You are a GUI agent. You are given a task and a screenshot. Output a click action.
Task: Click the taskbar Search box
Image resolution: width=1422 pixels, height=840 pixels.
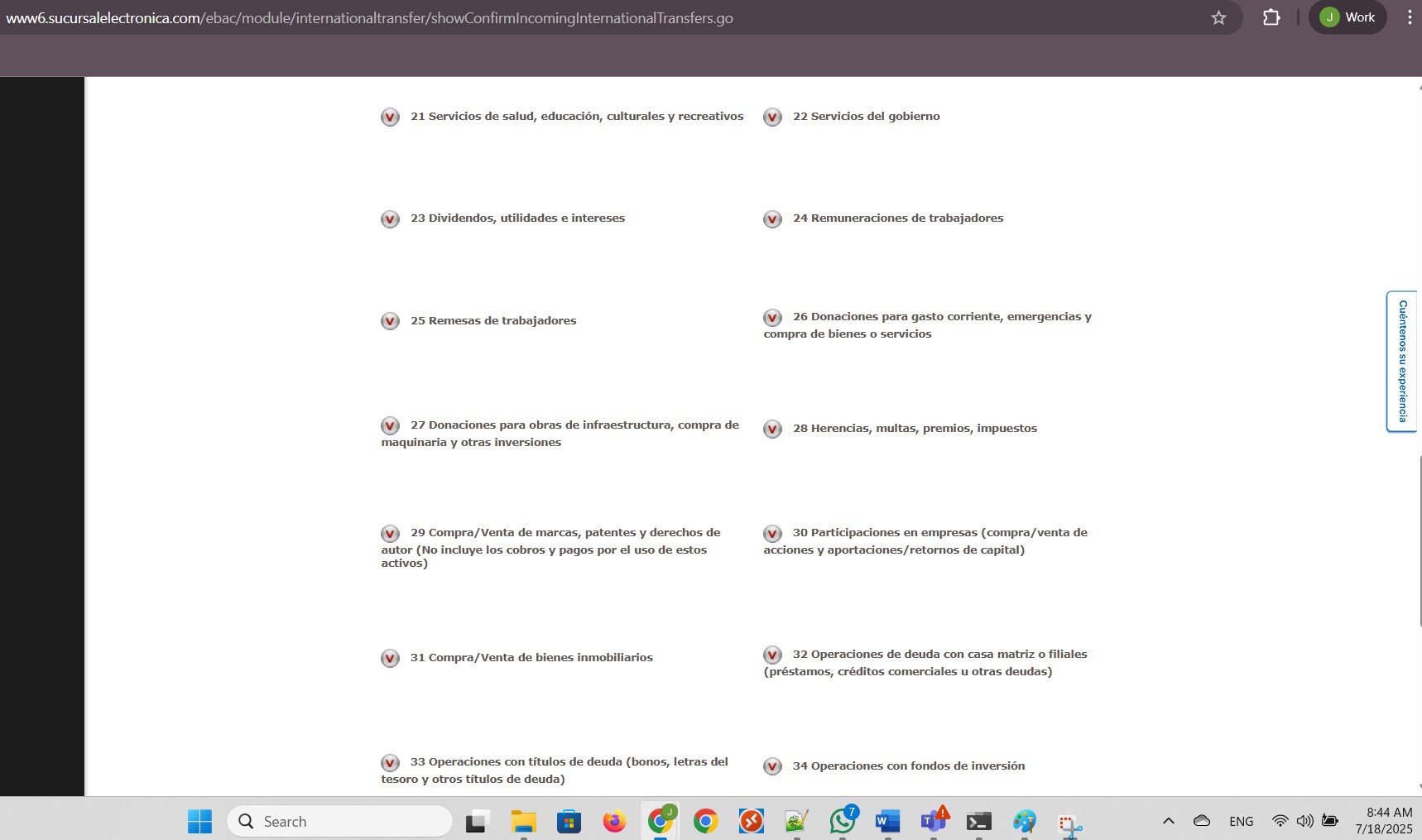pos(339,821)
